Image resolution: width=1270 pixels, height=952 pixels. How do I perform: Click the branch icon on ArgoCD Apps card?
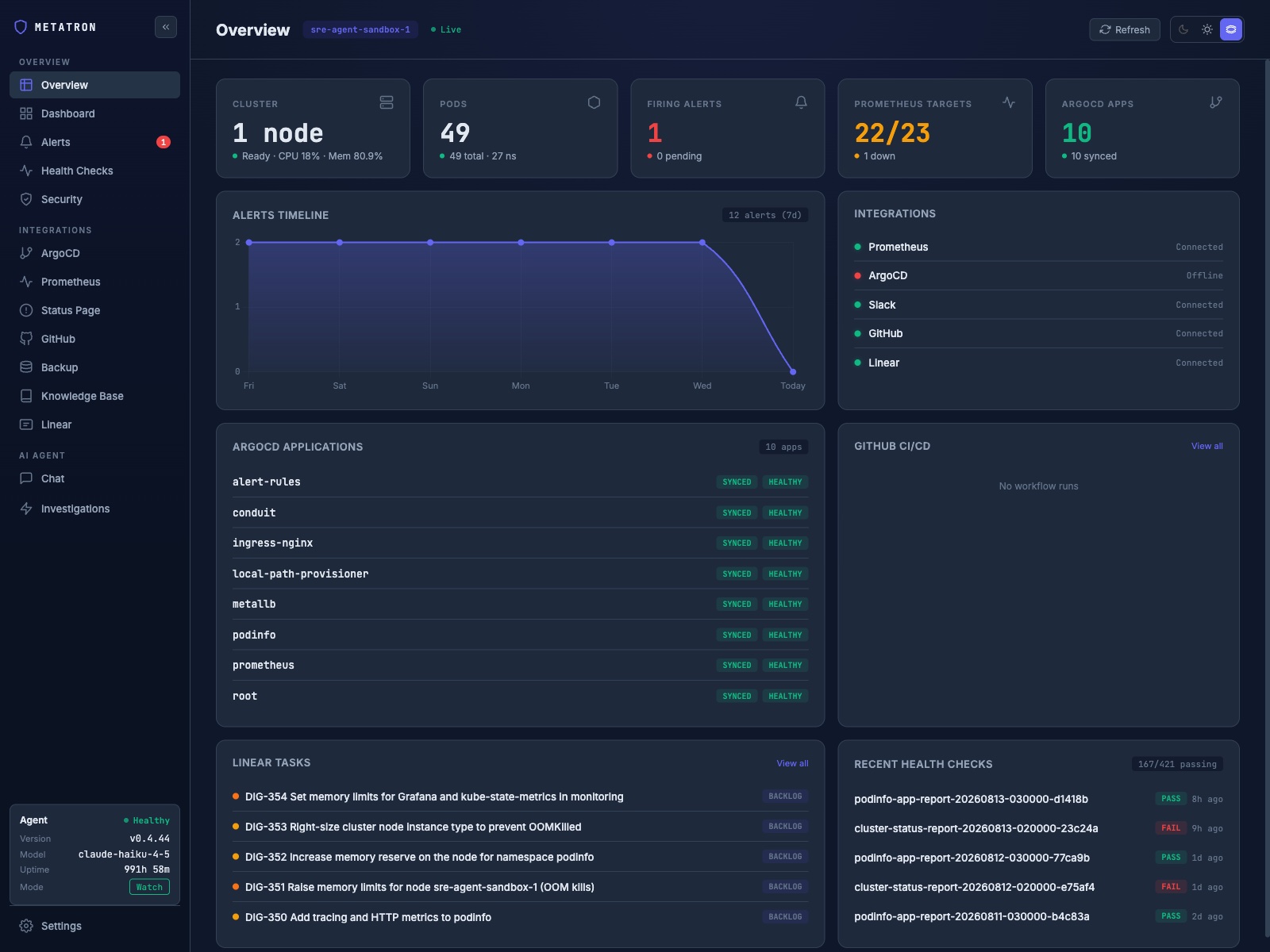click(1216, 102)
